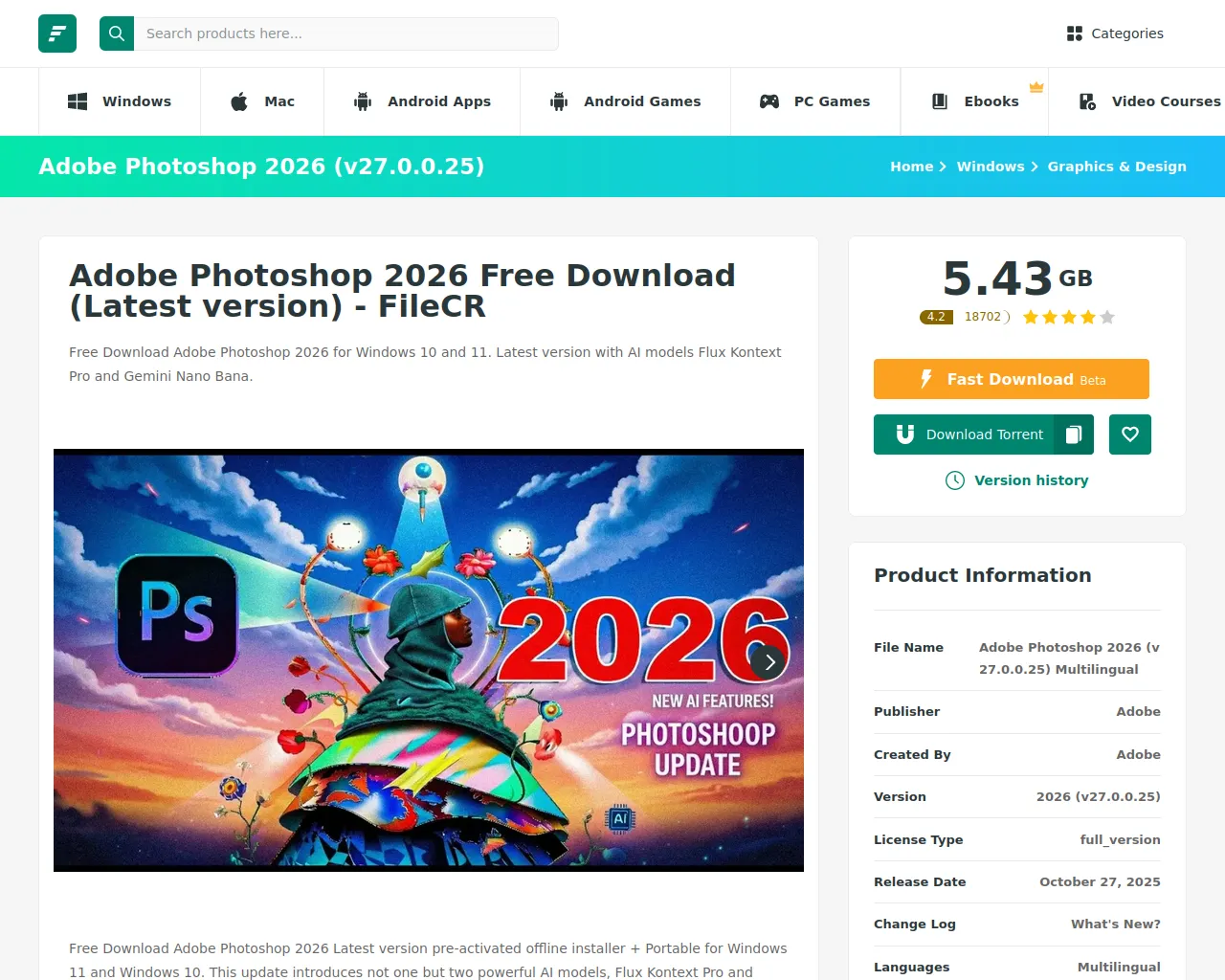Open the Android Games tab

pyautogui.click(x=625, y=101)
